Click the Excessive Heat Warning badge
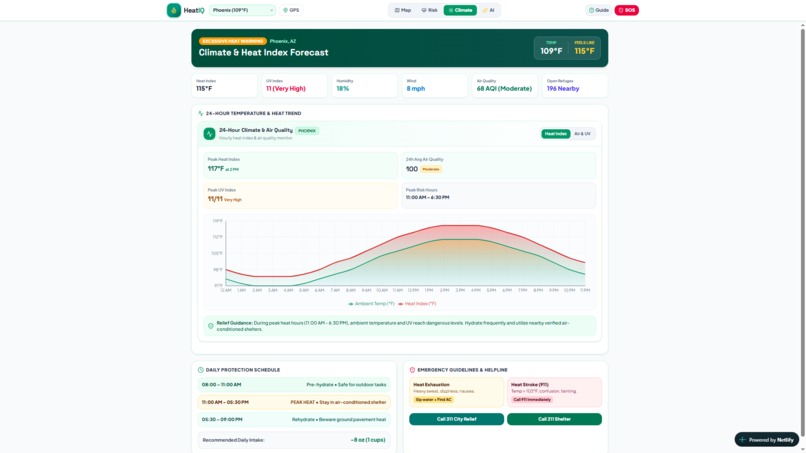The image size is (806, 453). [x=233, y=41]
